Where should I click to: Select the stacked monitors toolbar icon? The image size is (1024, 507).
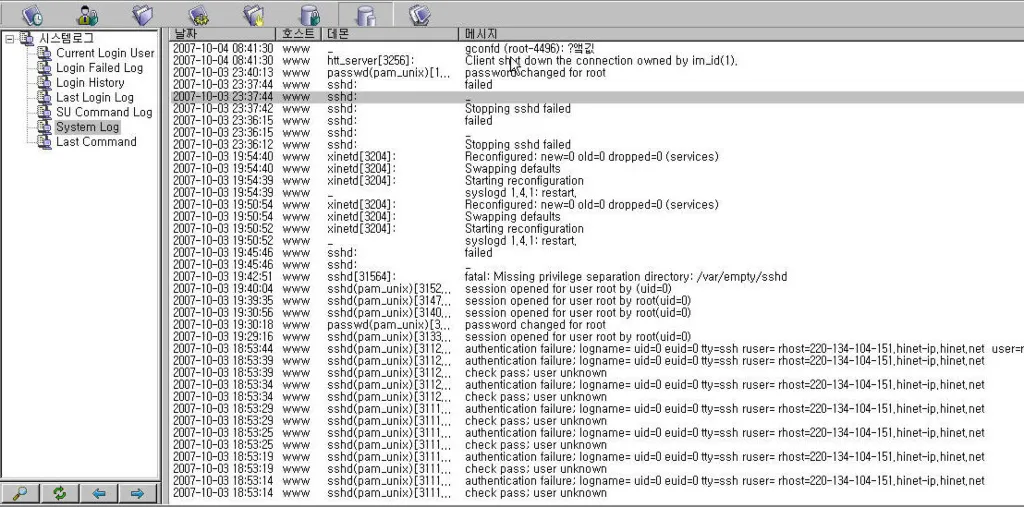[421, 14]
